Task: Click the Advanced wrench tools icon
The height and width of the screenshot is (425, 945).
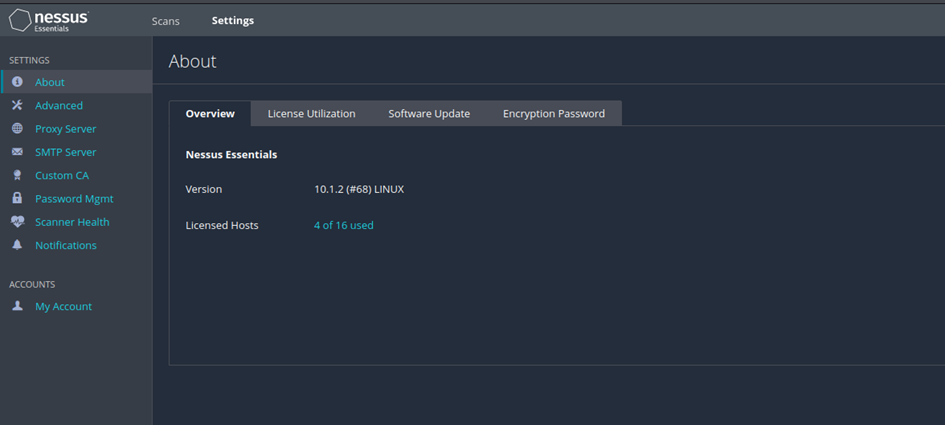Action: click(x=17, y=105)
